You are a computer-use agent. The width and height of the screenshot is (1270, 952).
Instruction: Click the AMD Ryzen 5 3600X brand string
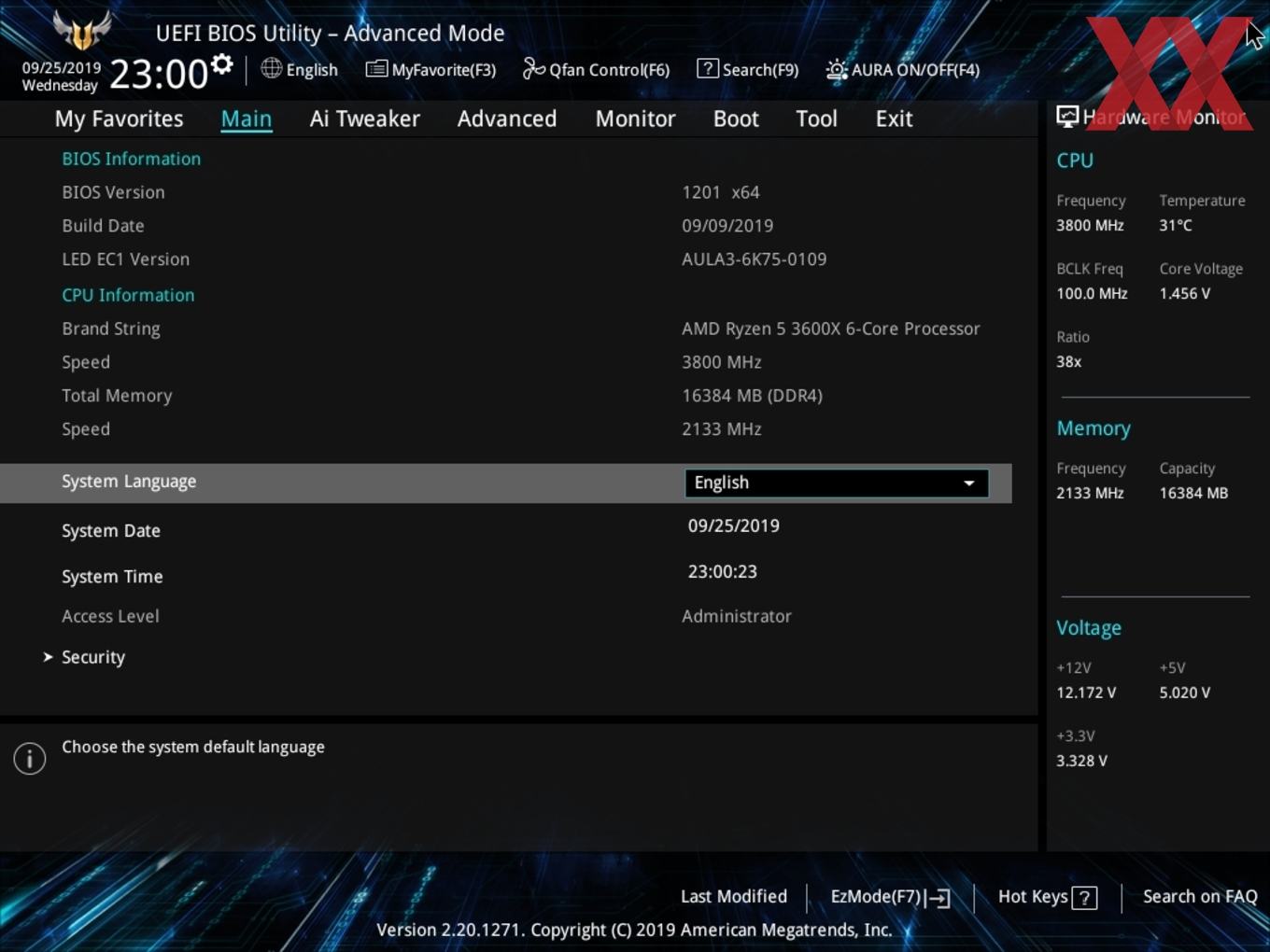(x=831, y=329)
